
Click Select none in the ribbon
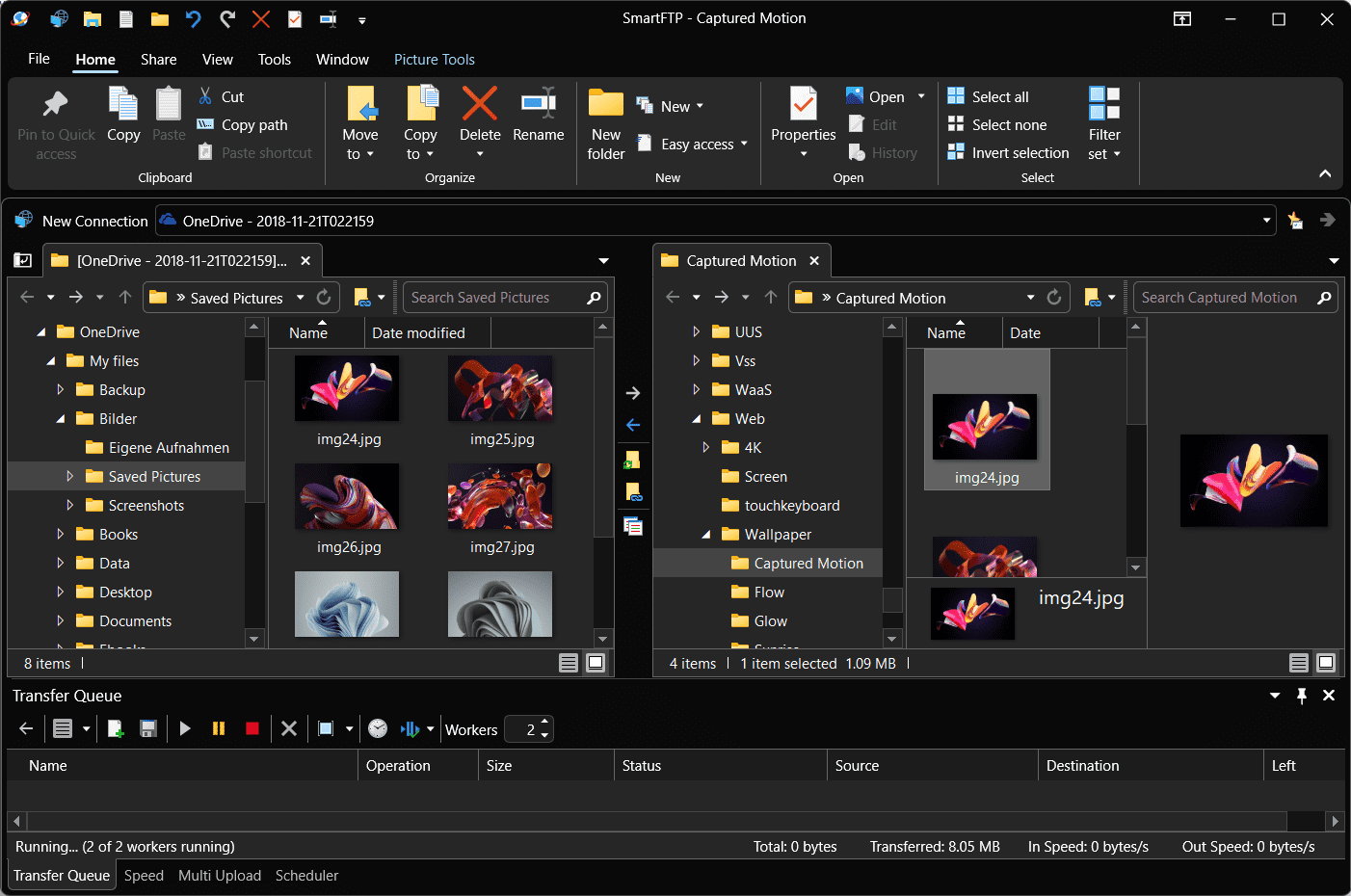tap(997, 124)
